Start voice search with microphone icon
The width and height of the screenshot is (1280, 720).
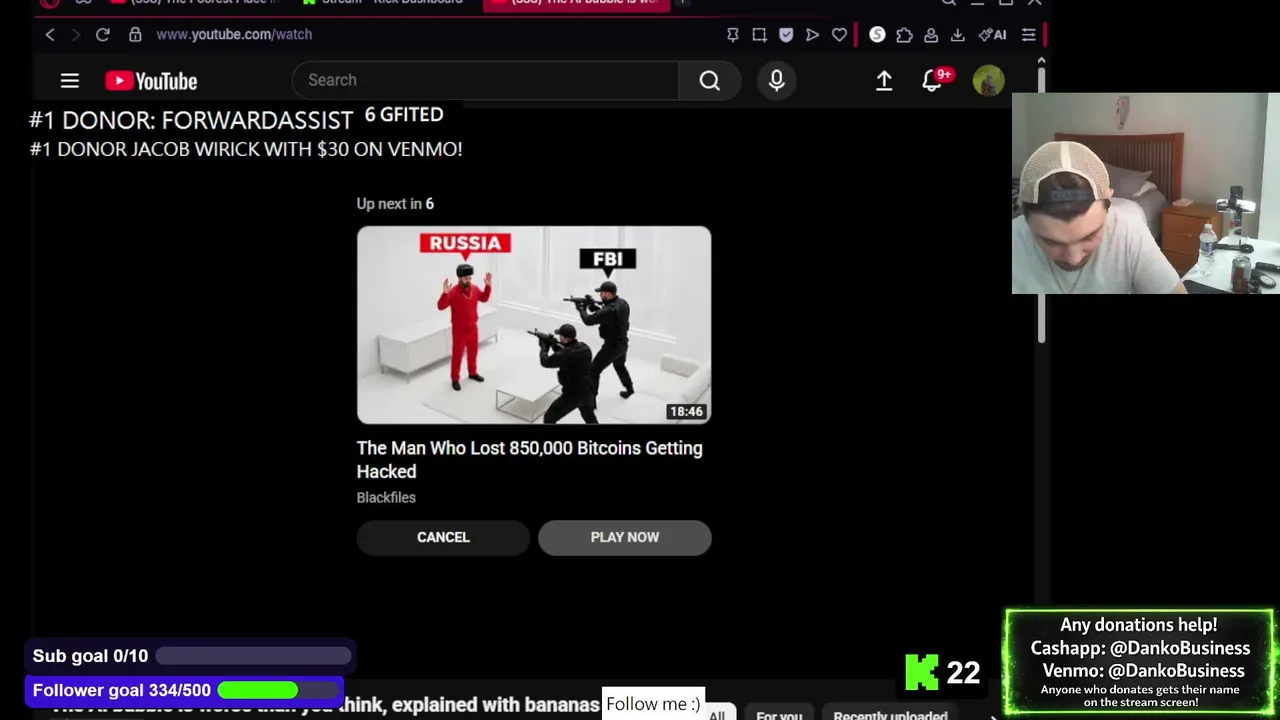(777, 80)
